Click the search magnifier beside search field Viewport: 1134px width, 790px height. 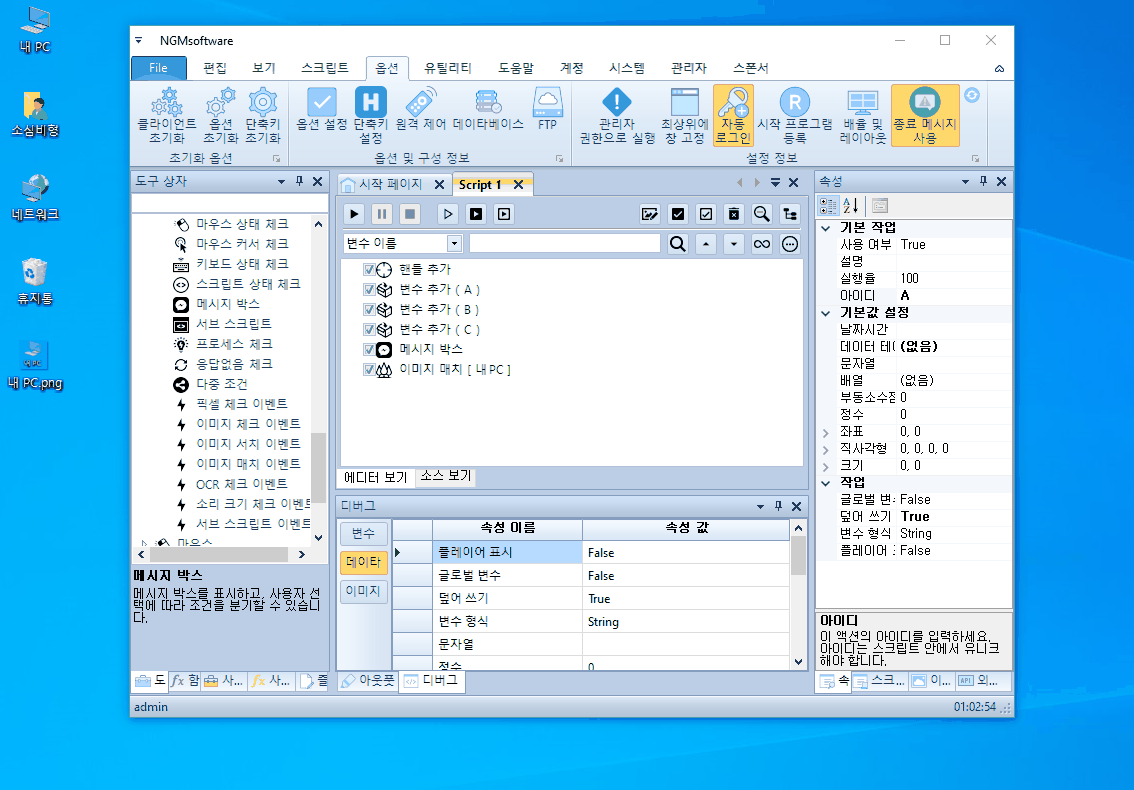coord(678,244)
